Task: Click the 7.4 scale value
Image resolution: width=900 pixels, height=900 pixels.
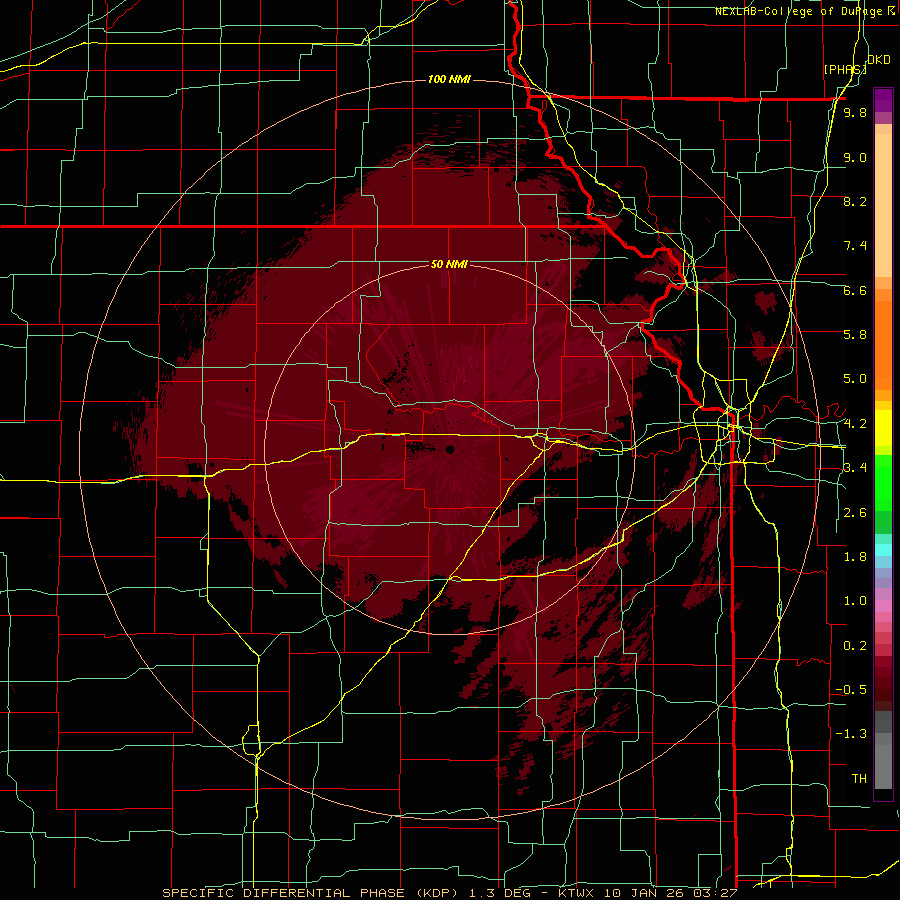Action: point(855,246)
